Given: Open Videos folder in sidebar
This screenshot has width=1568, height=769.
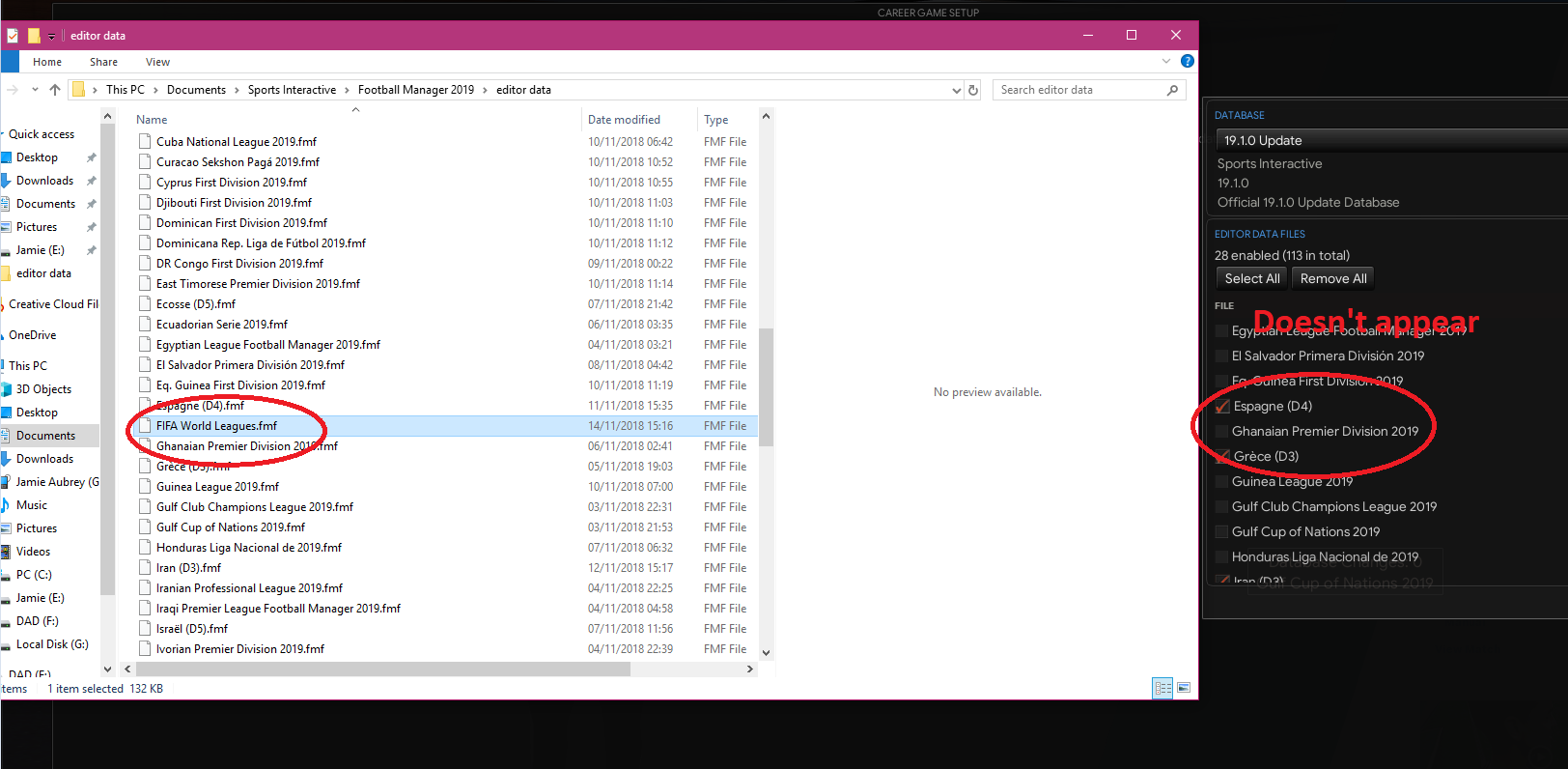Looking at the screenshot, I should tap(33, 552).
